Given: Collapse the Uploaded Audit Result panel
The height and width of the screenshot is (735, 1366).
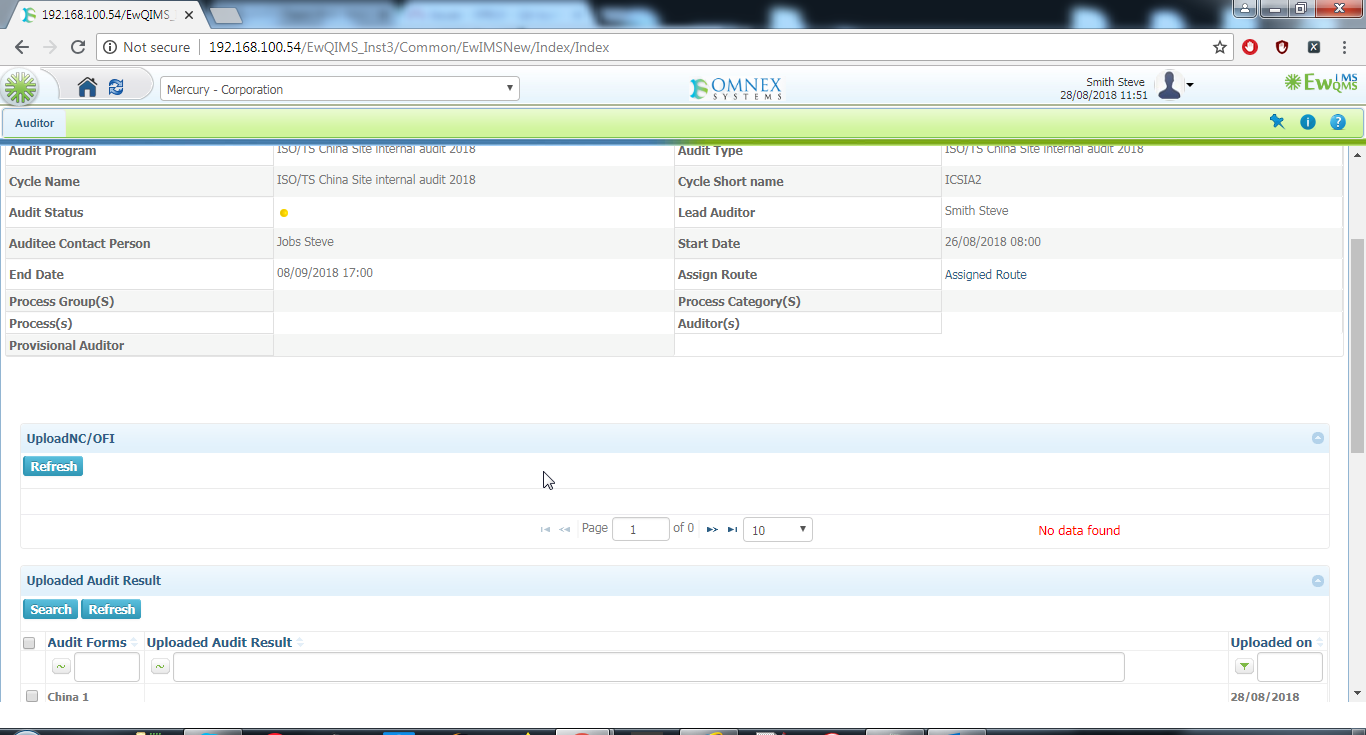Looking at the screenshot, I should 1318,581.
